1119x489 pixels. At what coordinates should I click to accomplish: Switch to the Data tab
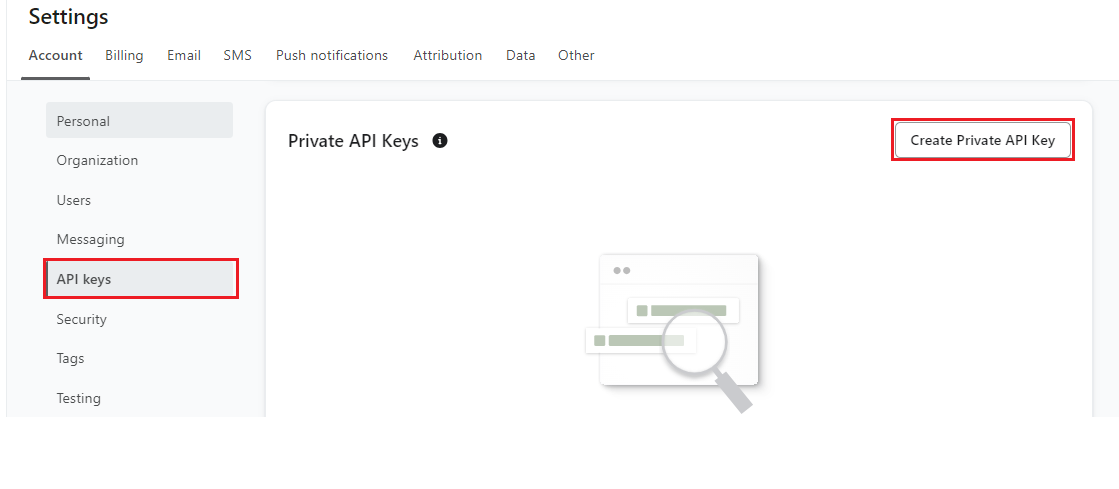pos(520,56)
